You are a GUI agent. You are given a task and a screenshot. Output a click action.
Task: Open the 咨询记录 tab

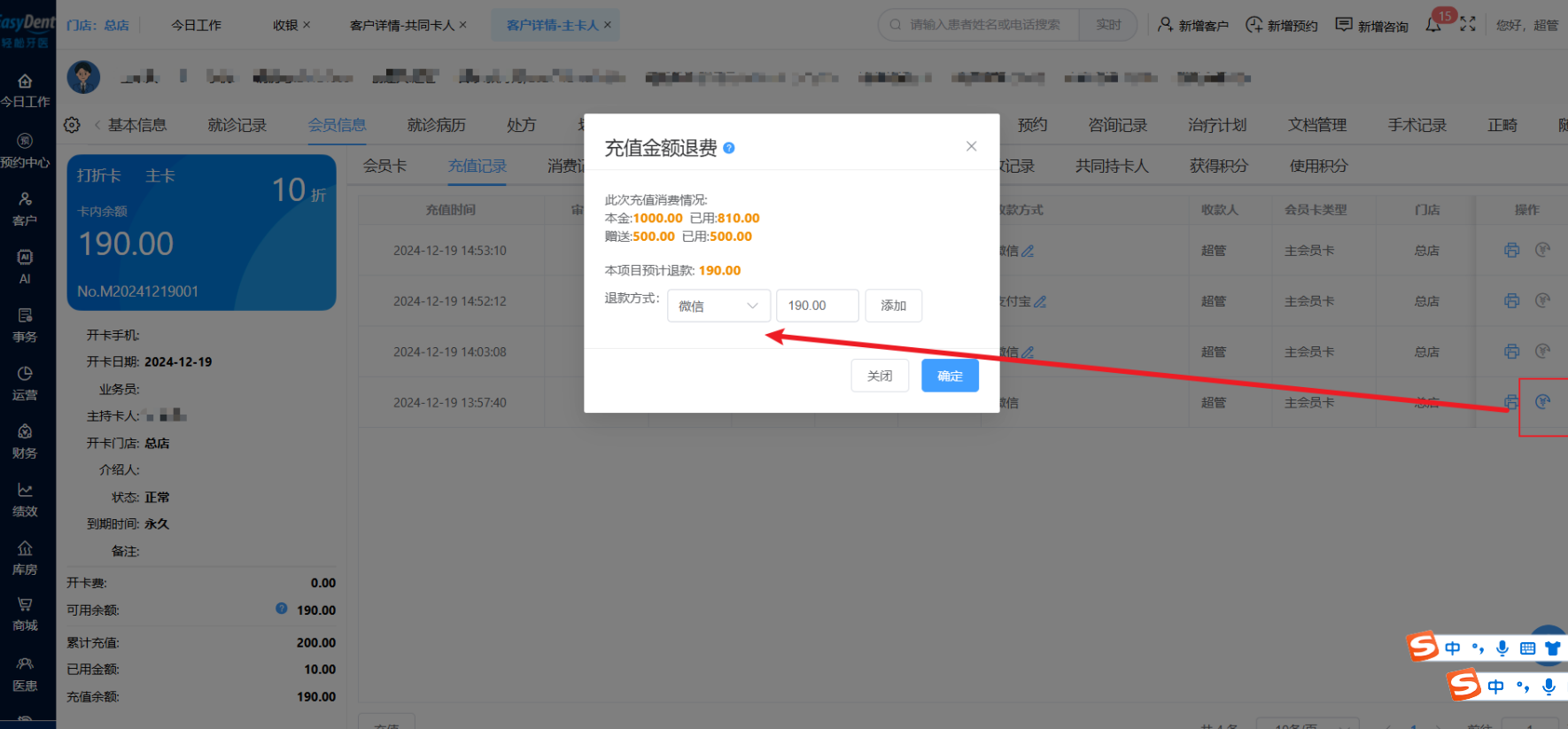point(1118,125)
